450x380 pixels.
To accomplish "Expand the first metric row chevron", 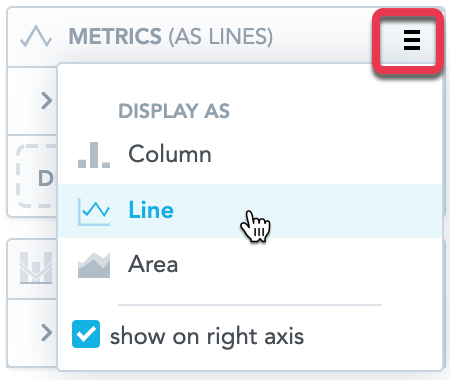I will point(47,101).
